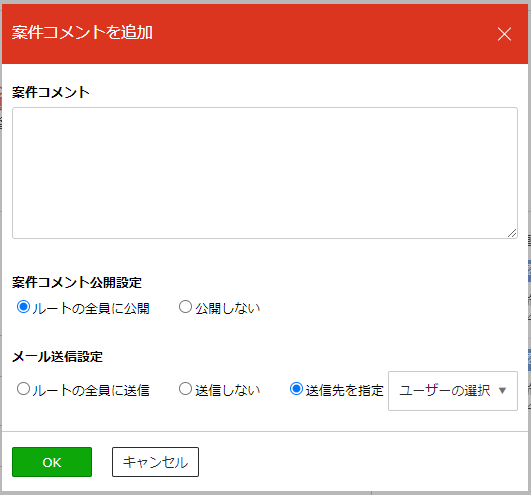Click the ▼ arrow in ユーザーの選択

click(503, 391)
